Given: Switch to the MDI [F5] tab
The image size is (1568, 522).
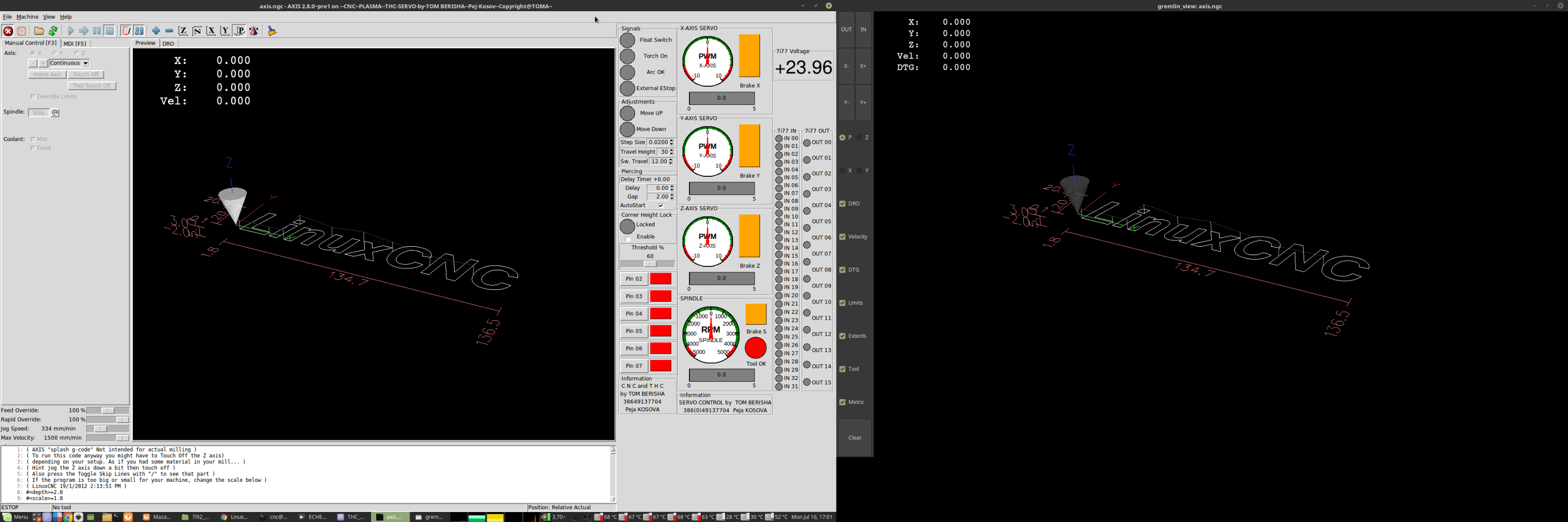Looking at the screenshot, I should tap(75, 44).
